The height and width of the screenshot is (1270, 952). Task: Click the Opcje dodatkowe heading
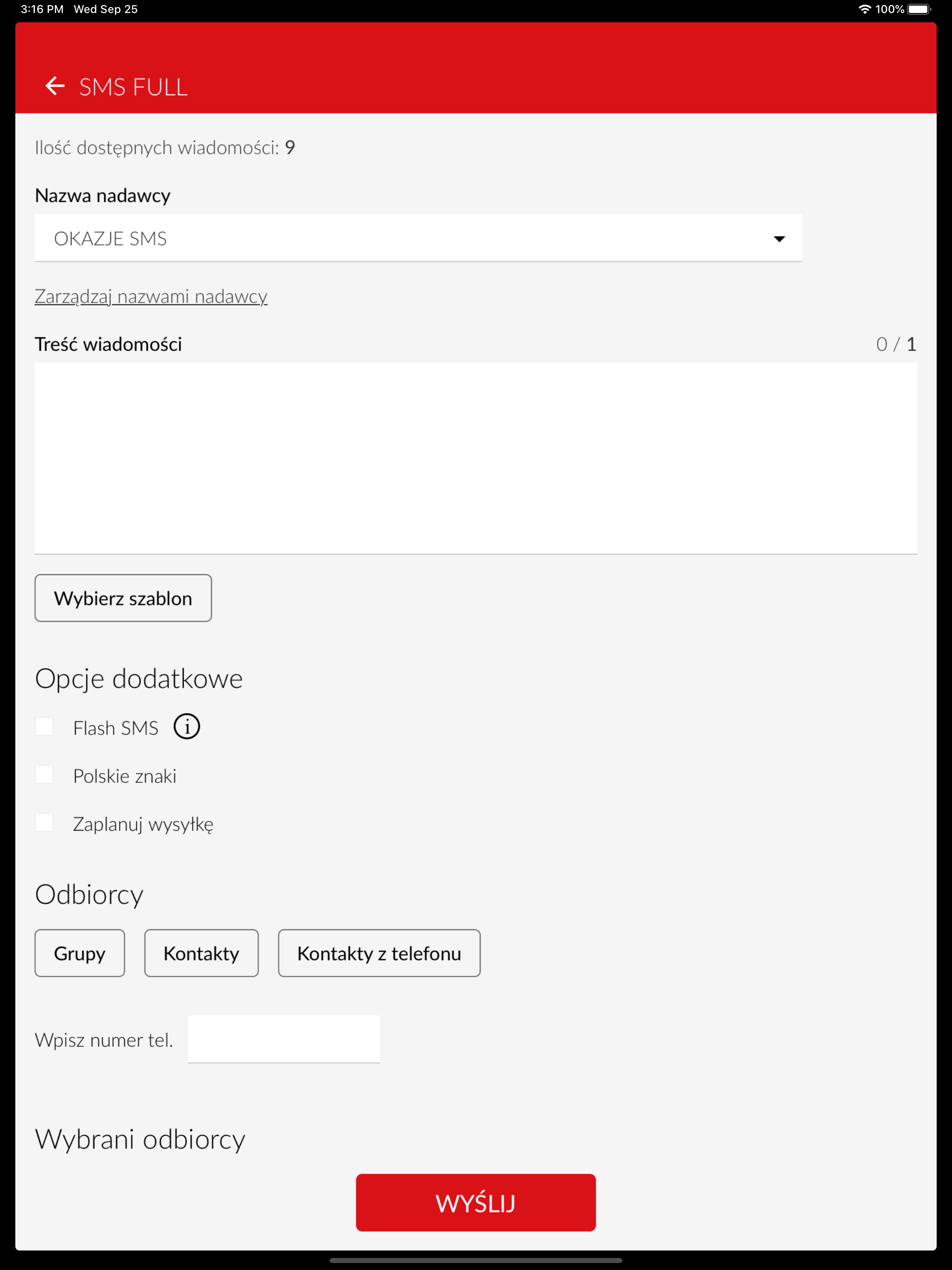pos(139,679)
